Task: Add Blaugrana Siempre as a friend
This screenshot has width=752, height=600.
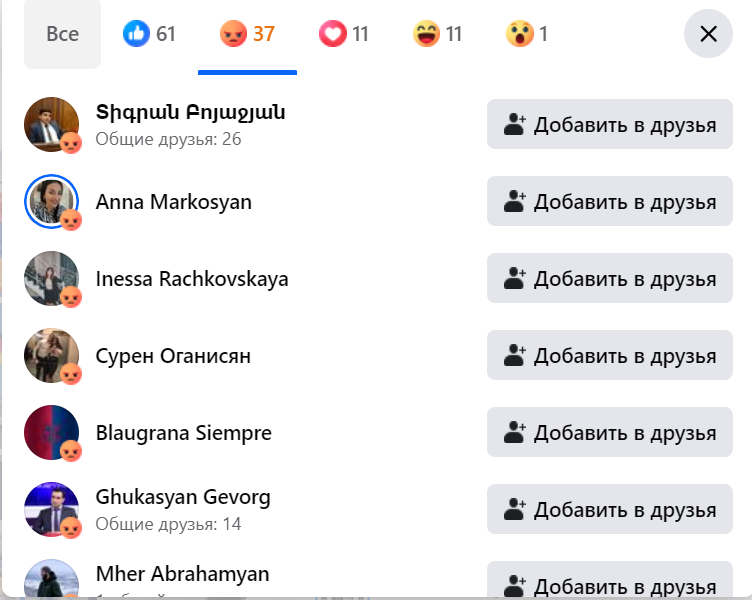Action: [x=610, y=432]
